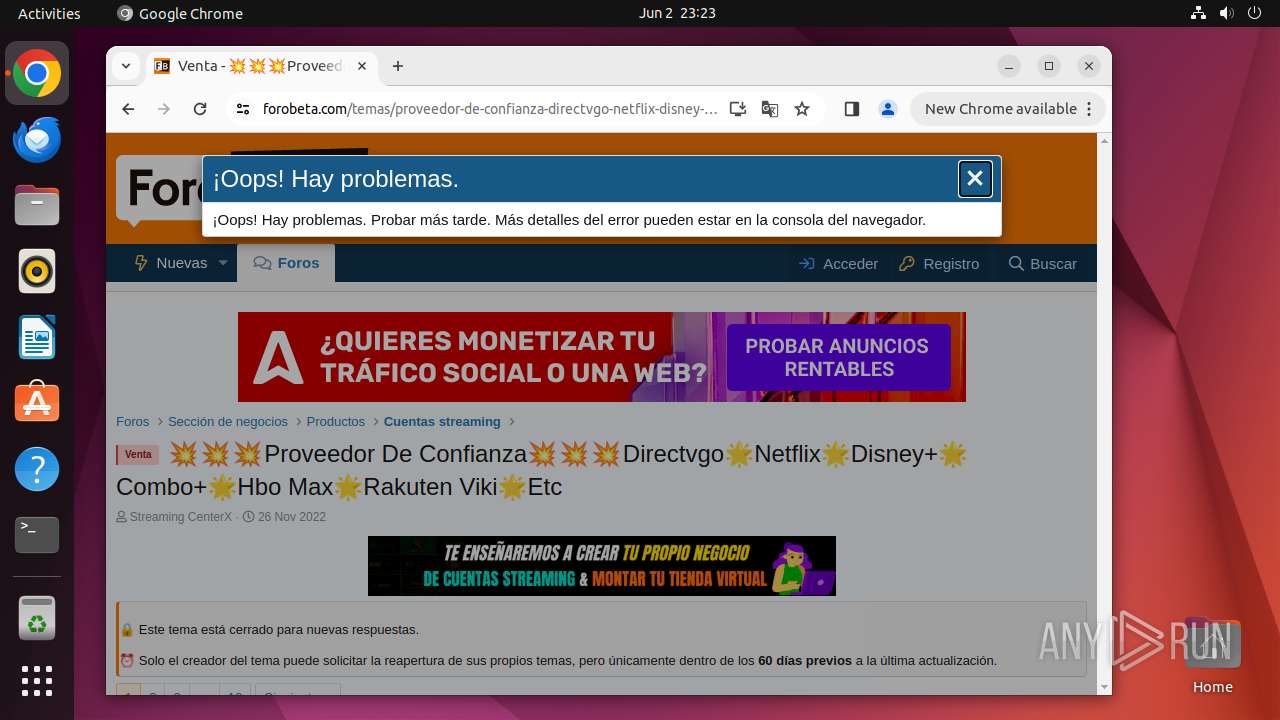Open Trash from the dock
The height and width of the screenshot is (720, 1280).
pyautogui.click(x=37, y=619)
